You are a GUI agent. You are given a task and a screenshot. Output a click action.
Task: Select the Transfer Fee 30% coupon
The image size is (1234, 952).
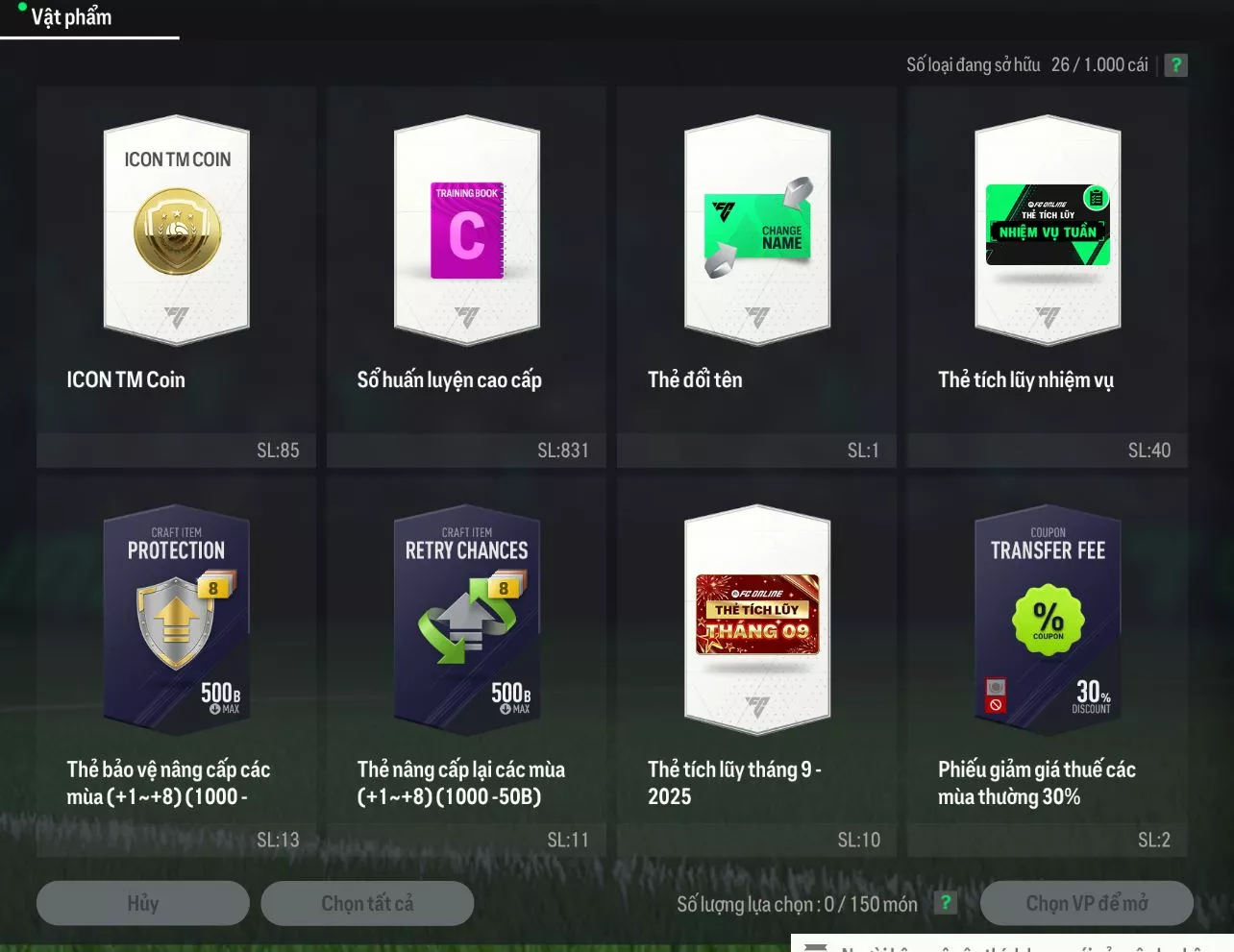pyautogui.click(x=1048, y=621)
